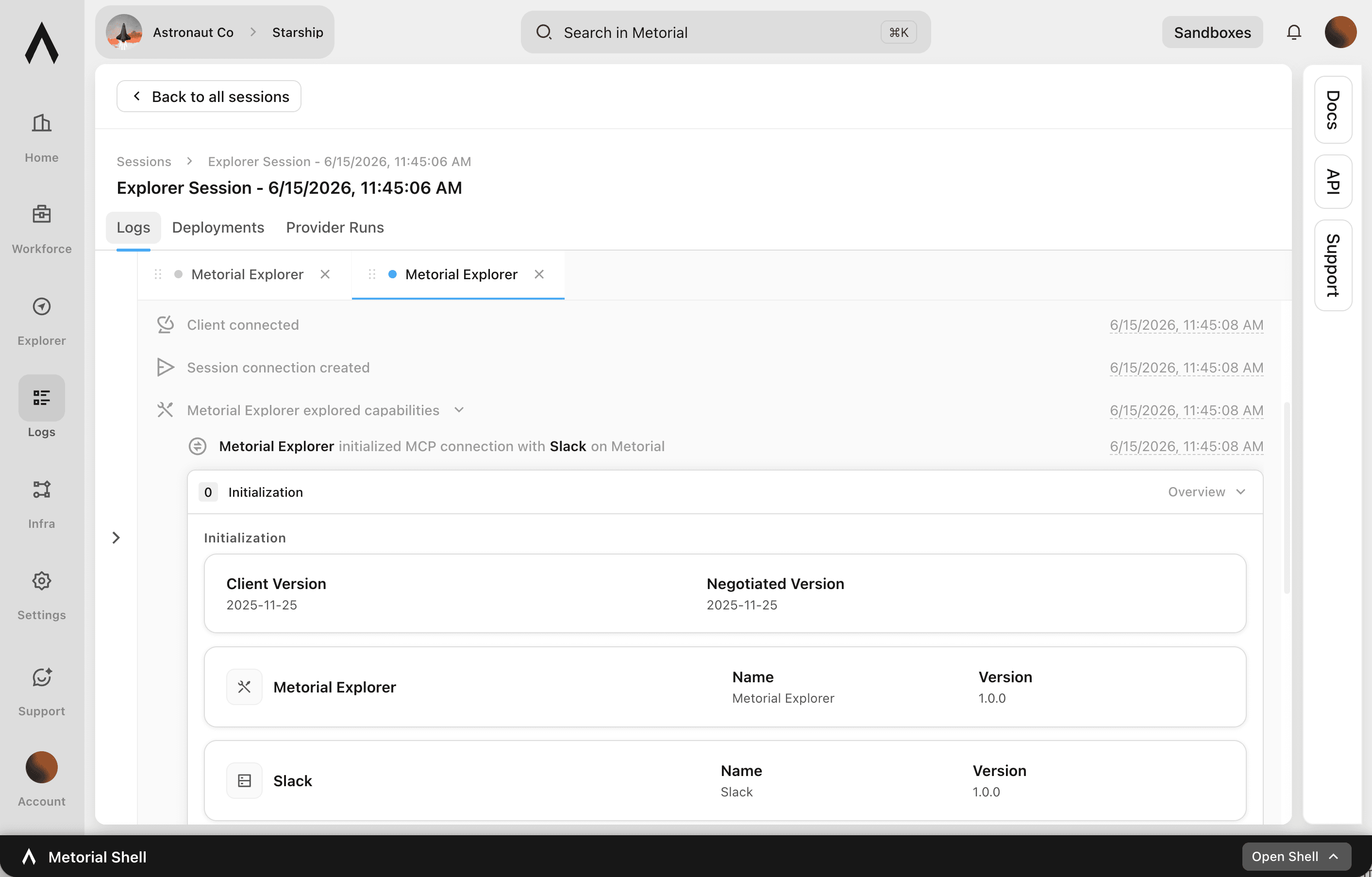The image size is (1372, 877).
Task: Select the active Metorial Explorer tab
Action: click(x=458, y=275)
